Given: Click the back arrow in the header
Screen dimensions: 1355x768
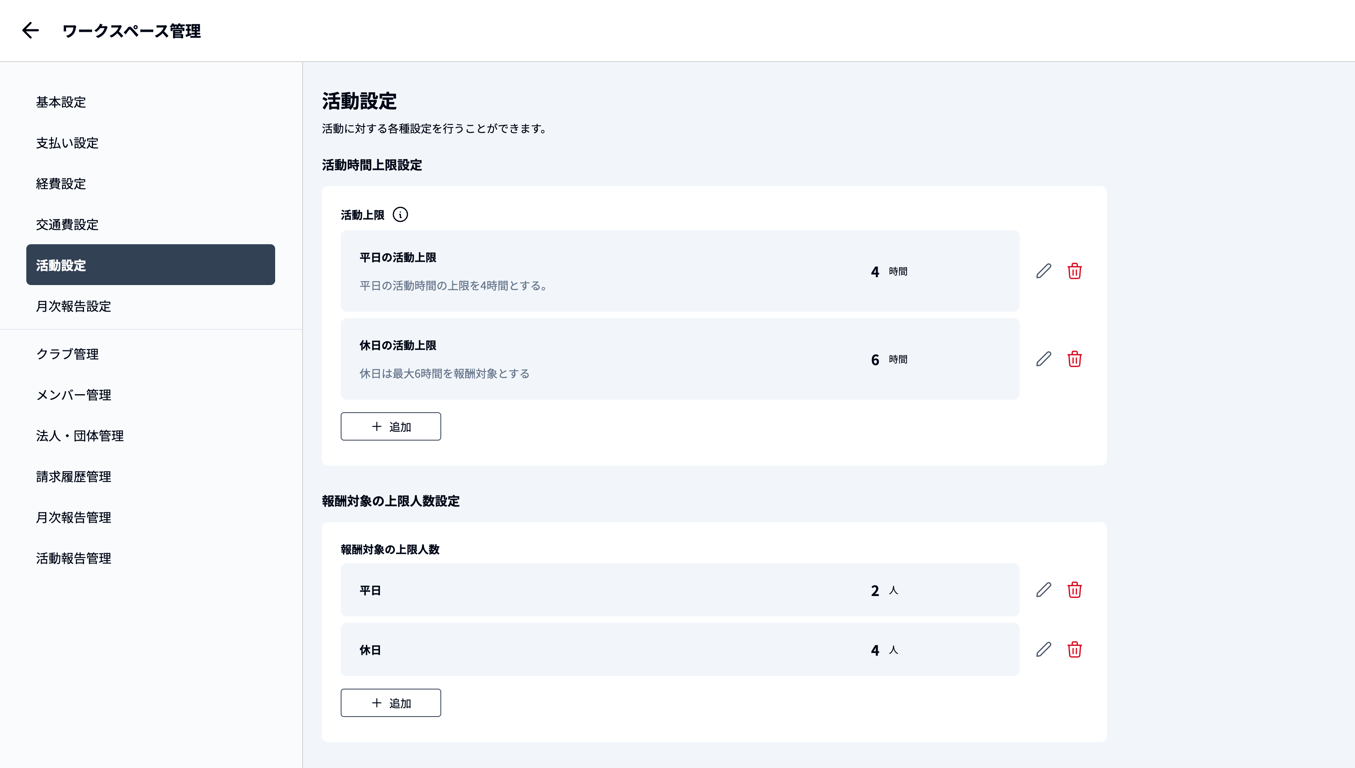Looking at the screenshot, I should pyautogui.click(x=30, y=31).
